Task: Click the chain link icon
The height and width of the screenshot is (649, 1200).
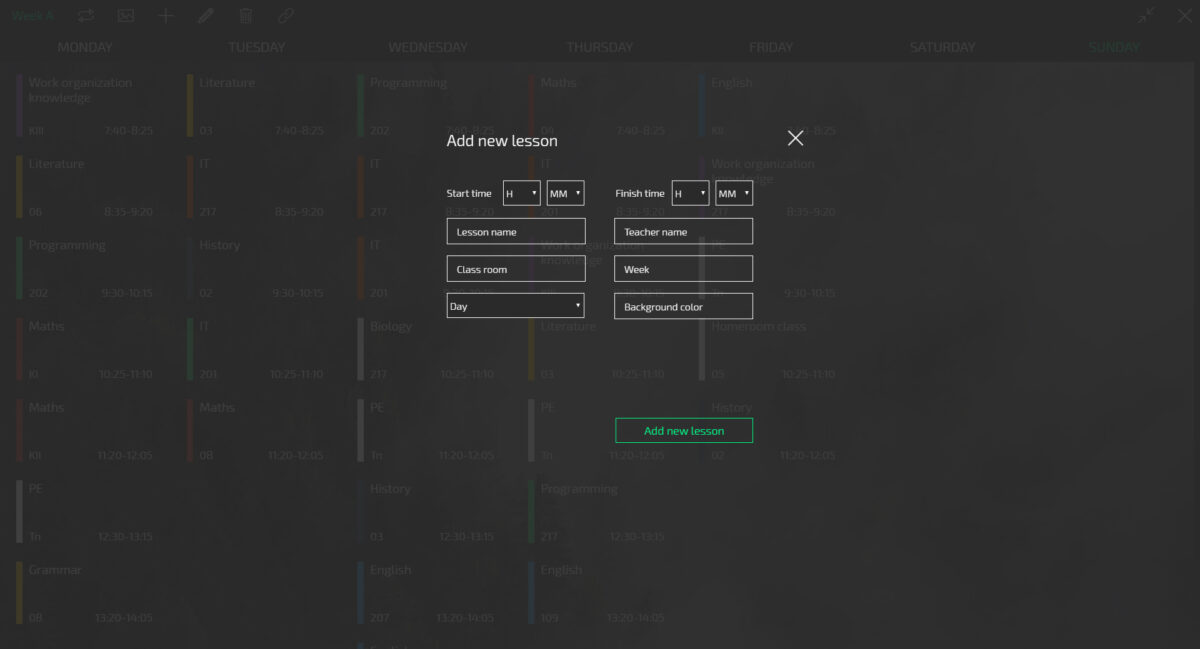Action: [x=286, y=16]
